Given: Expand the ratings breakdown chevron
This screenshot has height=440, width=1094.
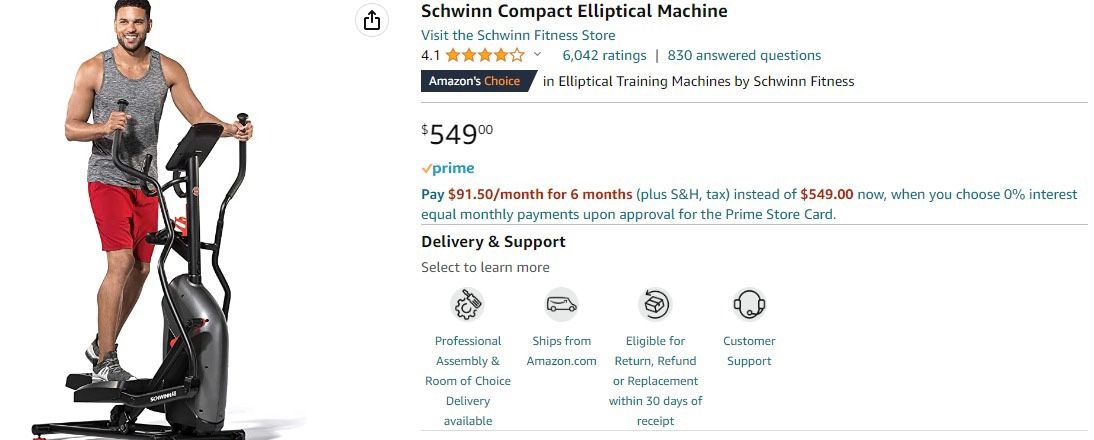Looking at the screenshot, I should [537, 55].
